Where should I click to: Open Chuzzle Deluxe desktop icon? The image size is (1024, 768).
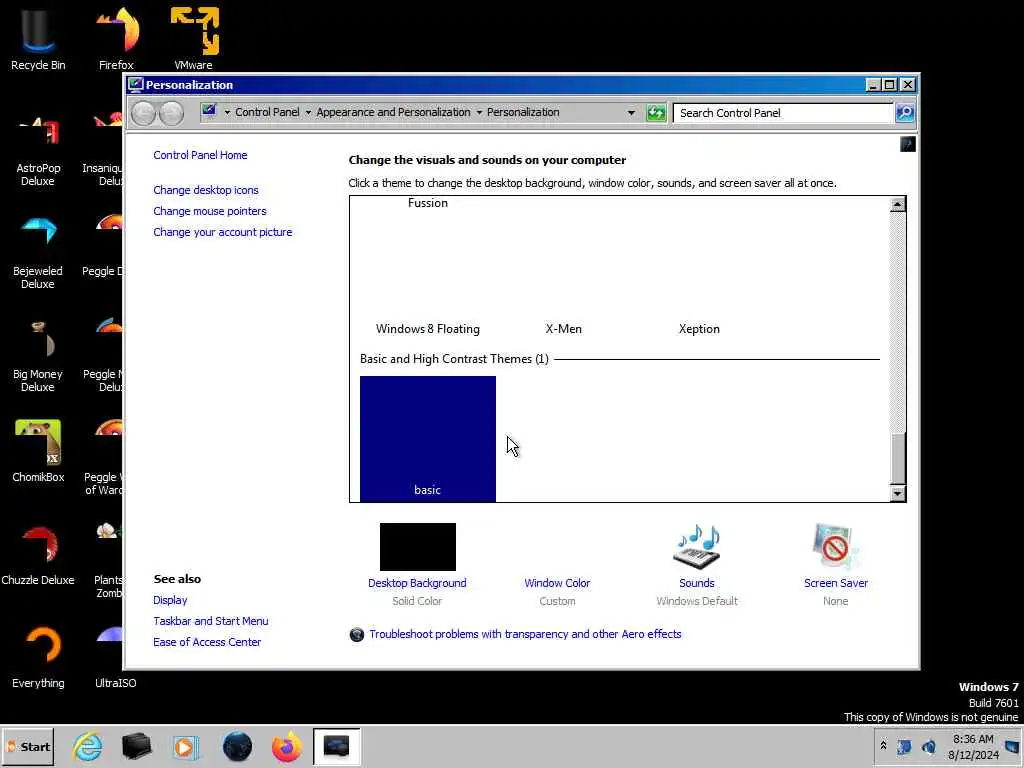click(x=38, y=555)
